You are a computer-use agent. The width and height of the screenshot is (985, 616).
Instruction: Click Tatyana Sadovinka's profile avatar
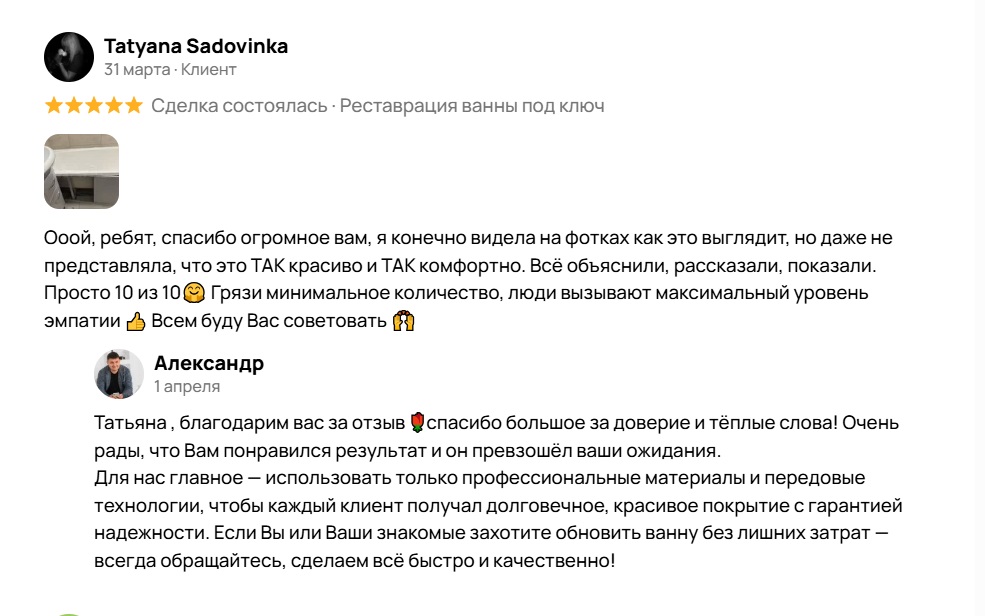click(69, 57)
